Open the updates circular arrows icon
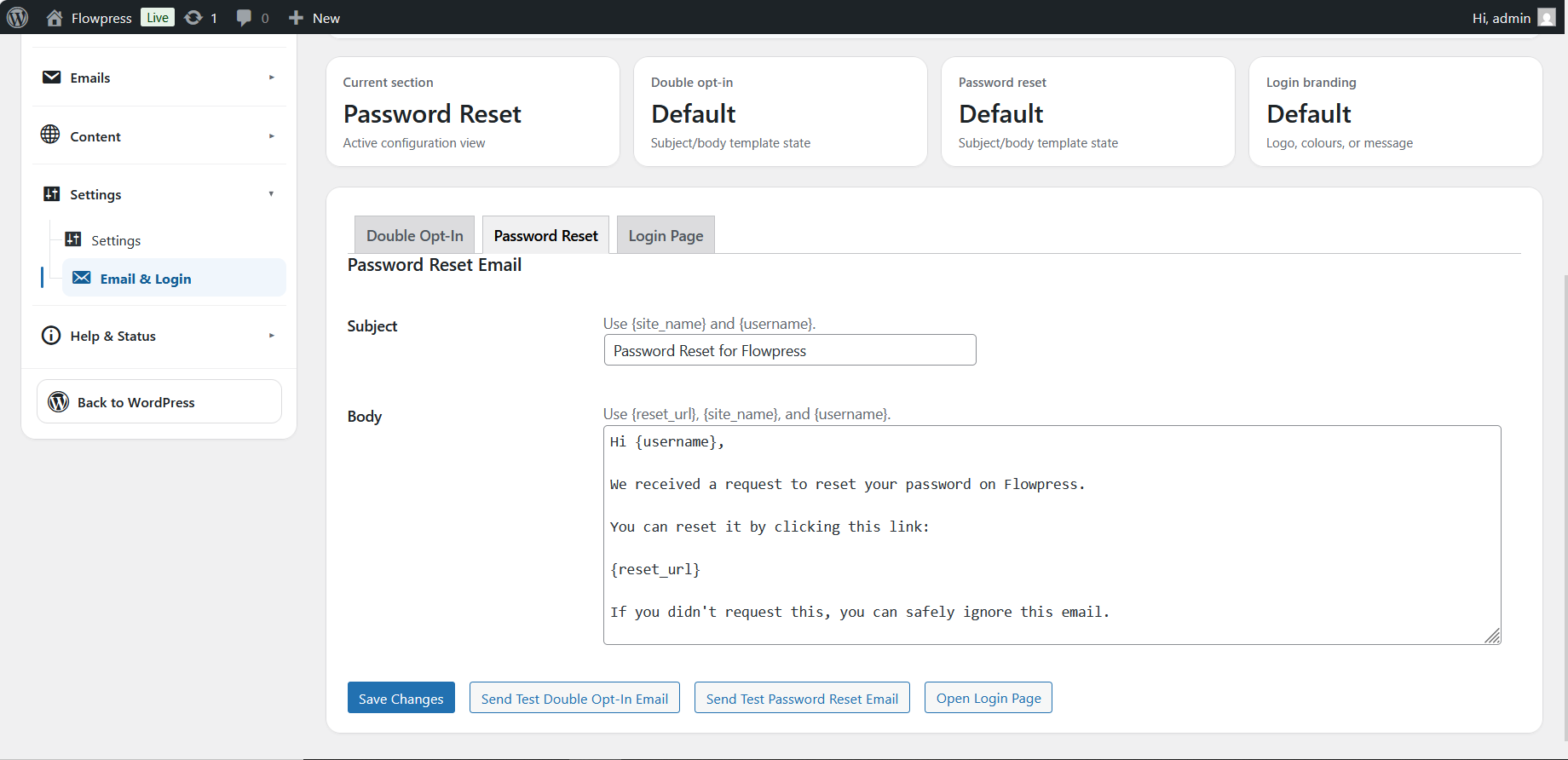Viewport: 1568px width, 760px height. coord(193,18)
